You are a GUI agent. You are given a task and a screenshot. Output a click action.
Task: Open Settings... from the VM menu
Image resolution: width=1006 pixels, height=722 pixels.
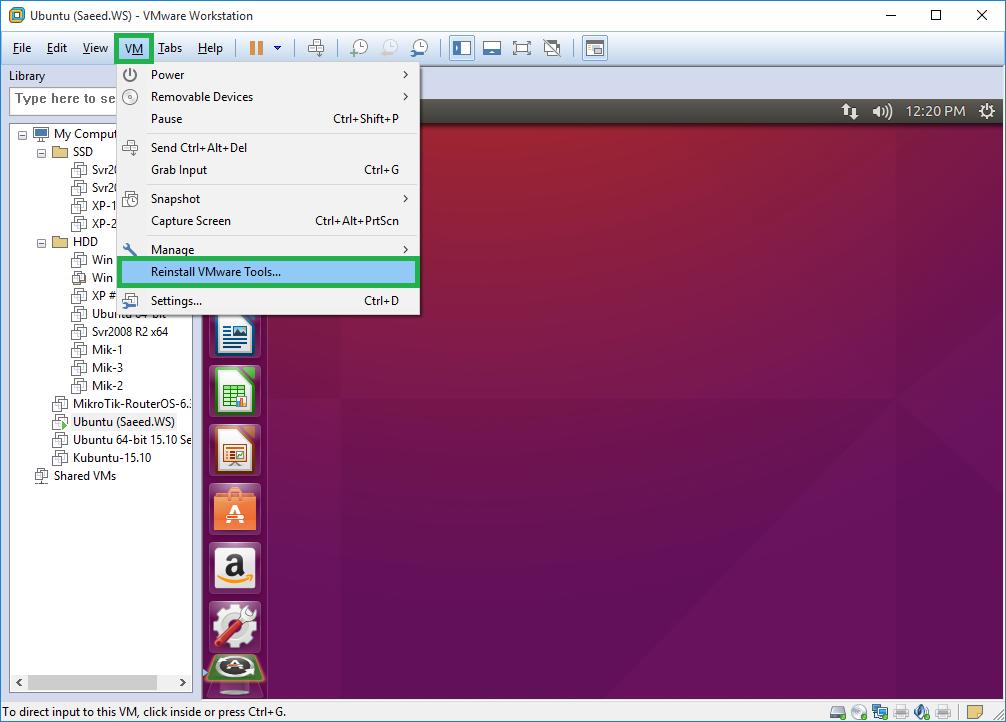tap(268, 301)
